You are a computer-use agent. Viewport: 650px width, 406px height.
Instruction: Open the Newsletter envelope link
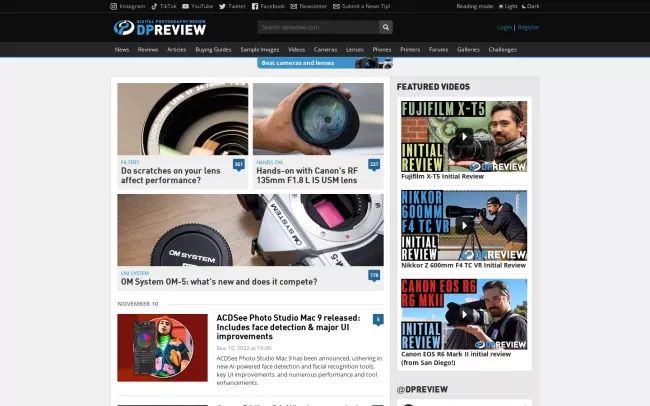308,6
